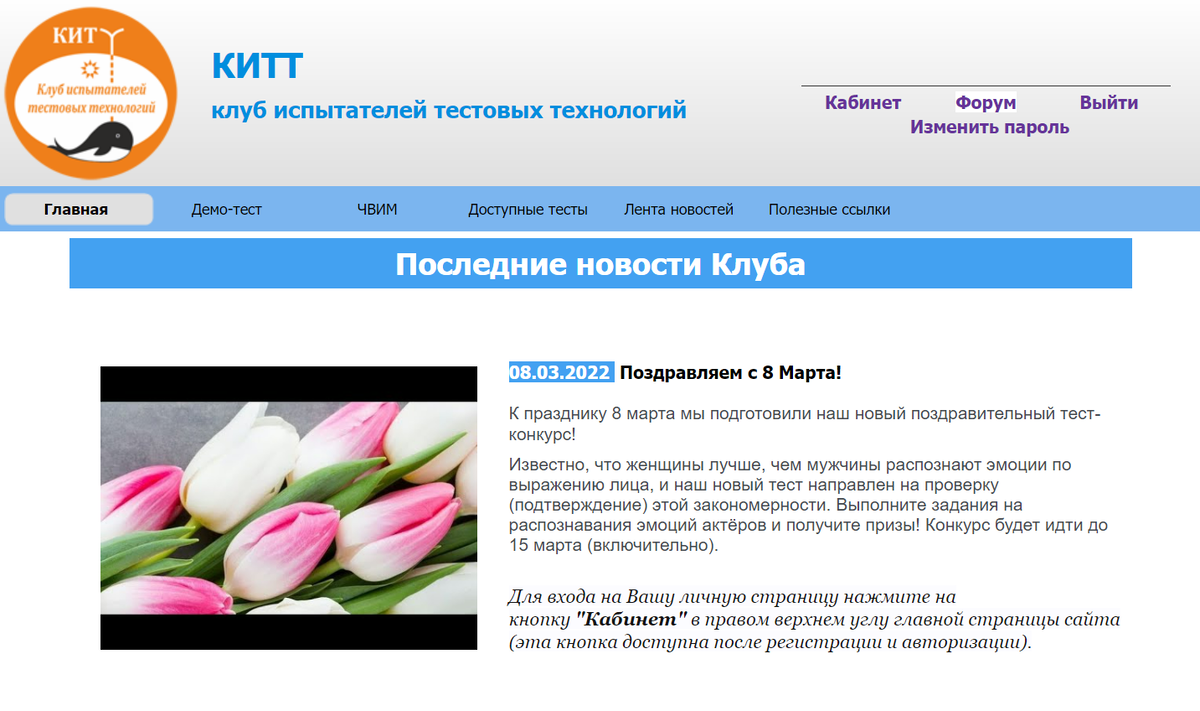Screen dimensions: 1200x711
Task: Click the клуб испытателей тестовых технологий subtitle
Action: tap(449, 109)
